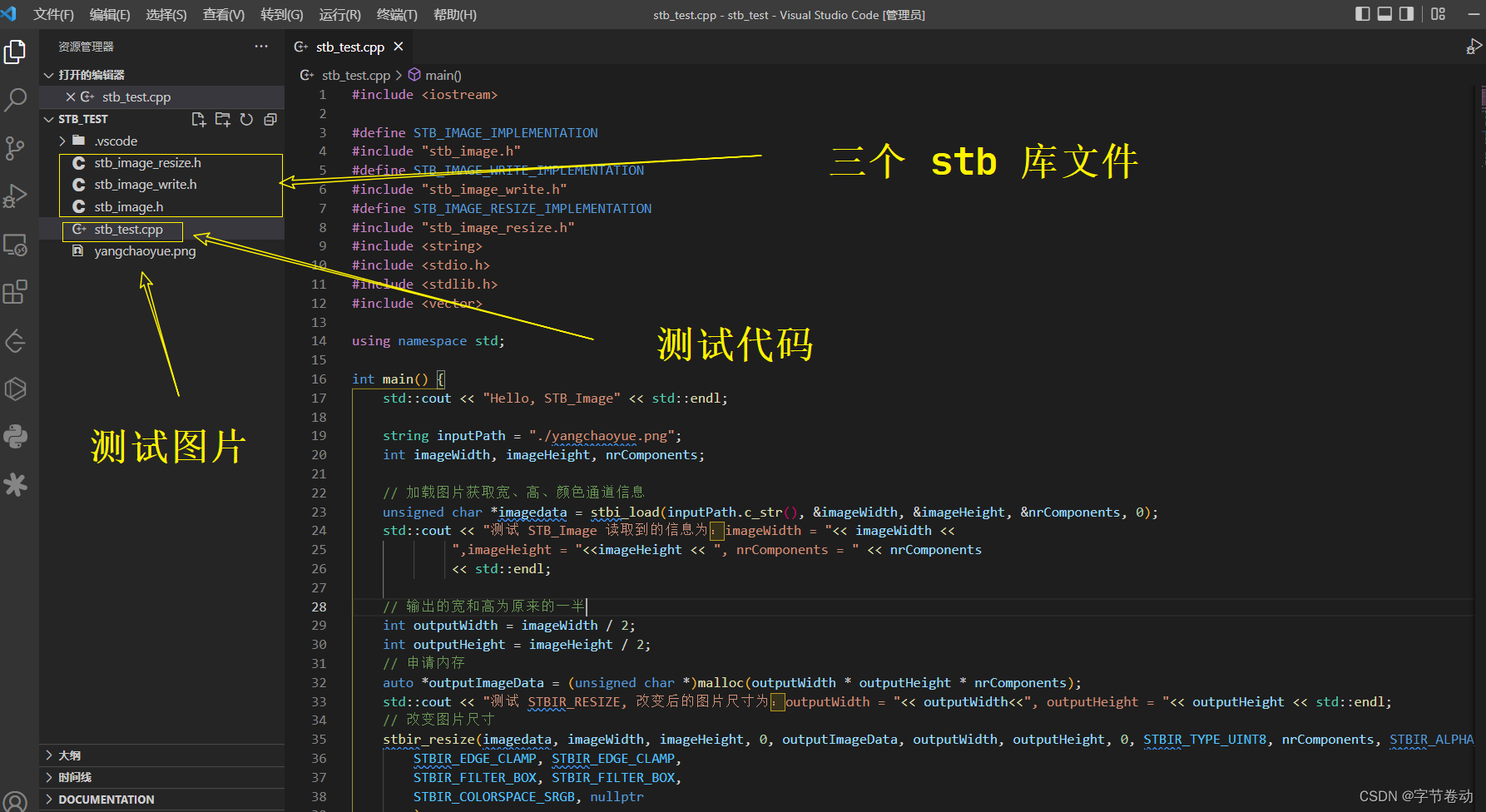The width and height of the screenshot is (1486, 812).
Task: Open the Run and Debug view
Action: 15,196
